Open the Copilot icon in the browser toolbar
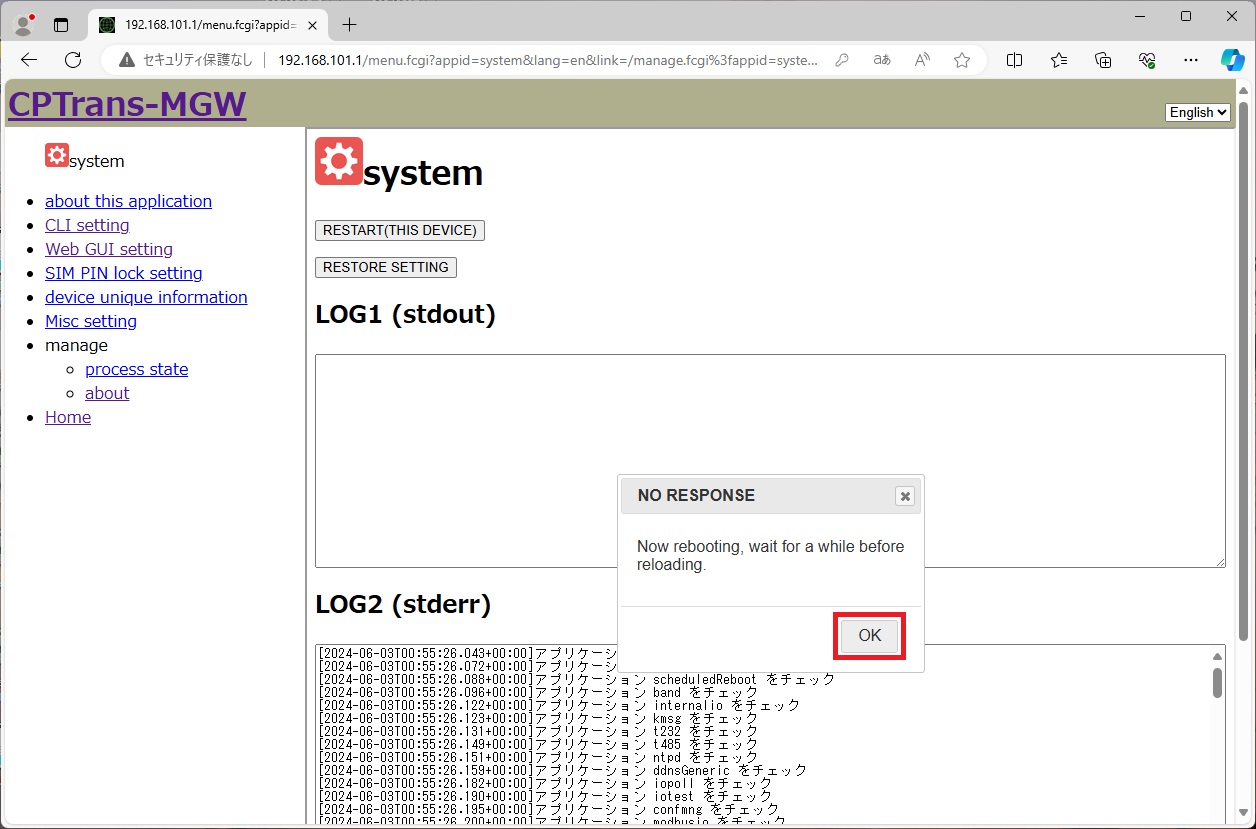Screen dimensions: 1256x829 [1232, 60]
